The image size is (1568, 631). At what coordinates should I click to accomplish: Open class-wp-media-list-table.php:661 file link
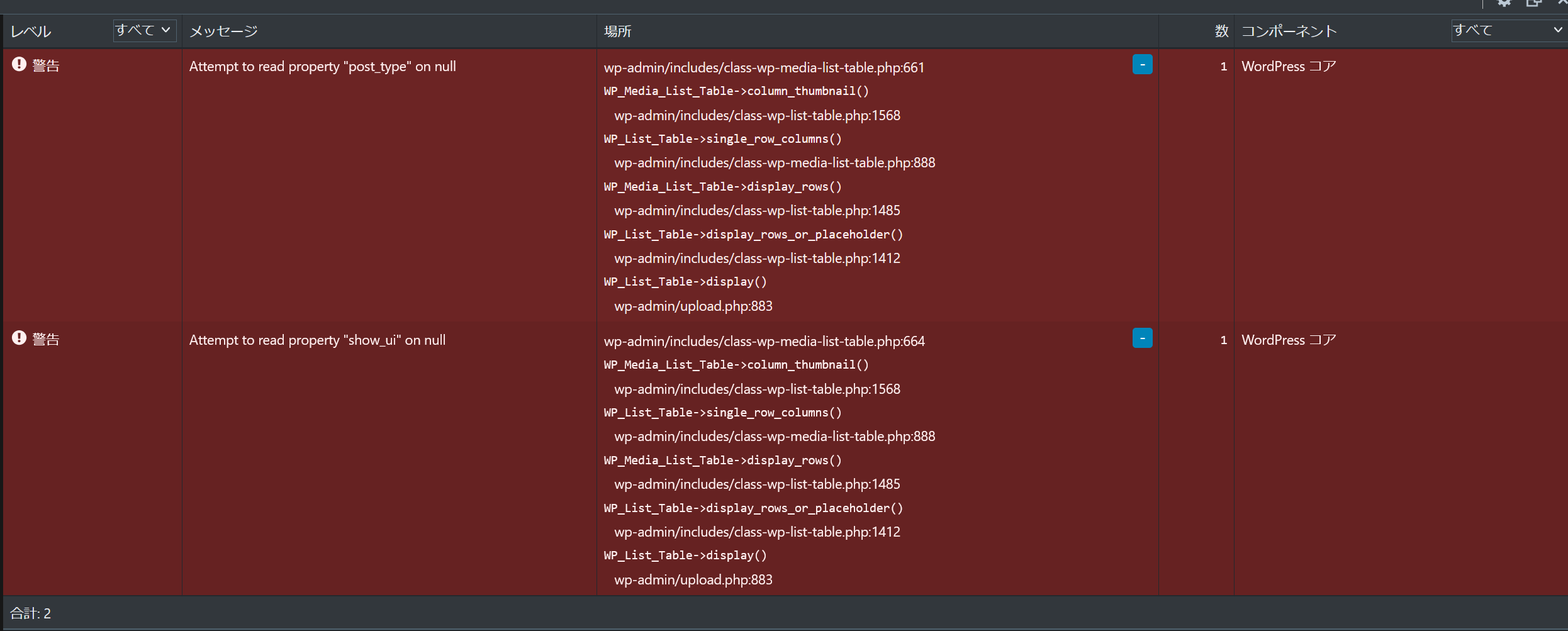tap(764, 67)
